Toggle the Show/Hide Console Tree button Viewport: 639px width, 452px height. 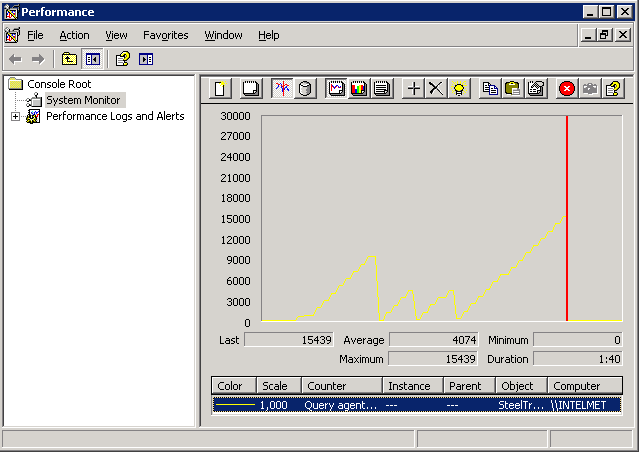pyautogui.click(x=92, y=59)
